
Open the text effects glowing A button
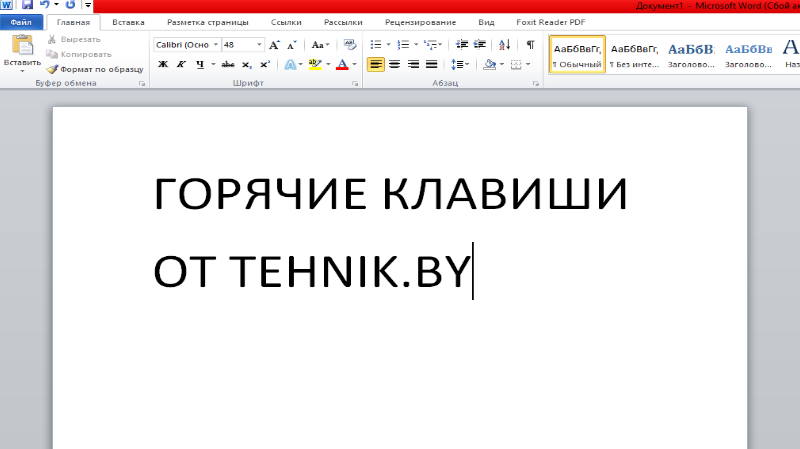click(x=290, y=64)
